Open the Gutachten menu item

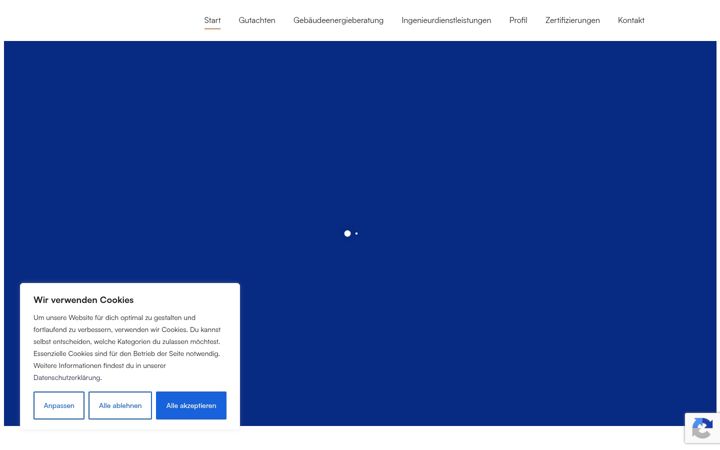[x=257, y=20]
